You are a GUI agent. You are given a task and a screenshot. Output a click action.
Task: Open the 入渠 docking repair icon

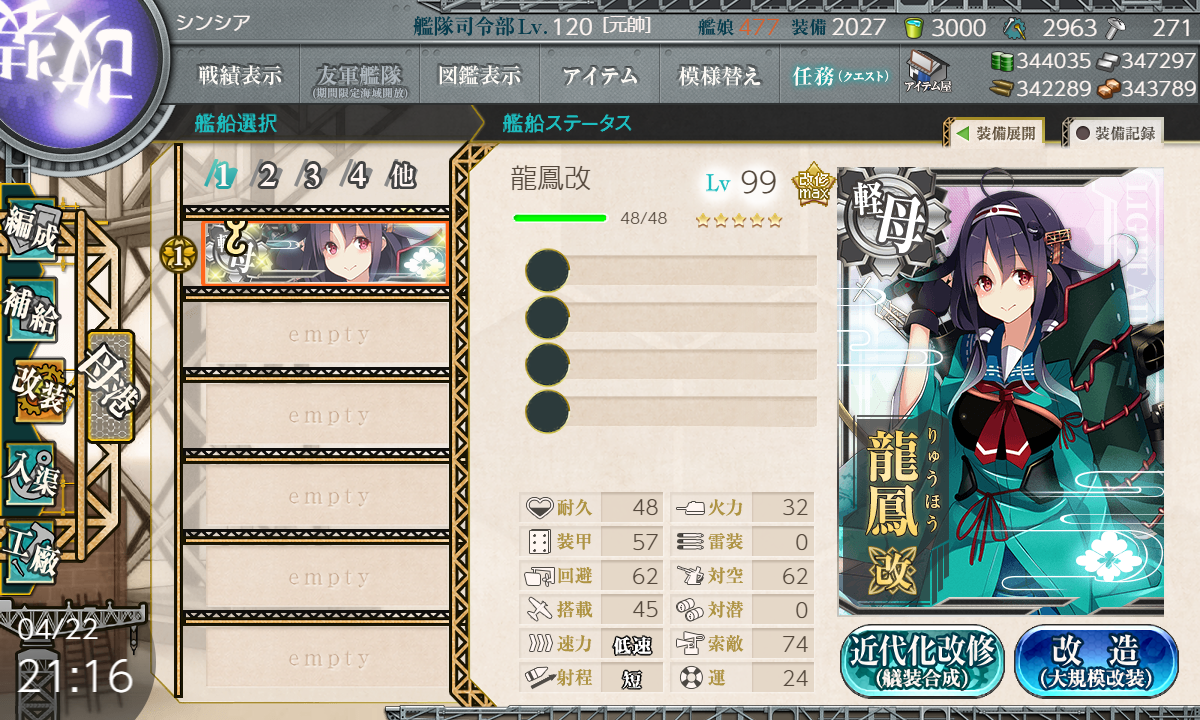31,470
